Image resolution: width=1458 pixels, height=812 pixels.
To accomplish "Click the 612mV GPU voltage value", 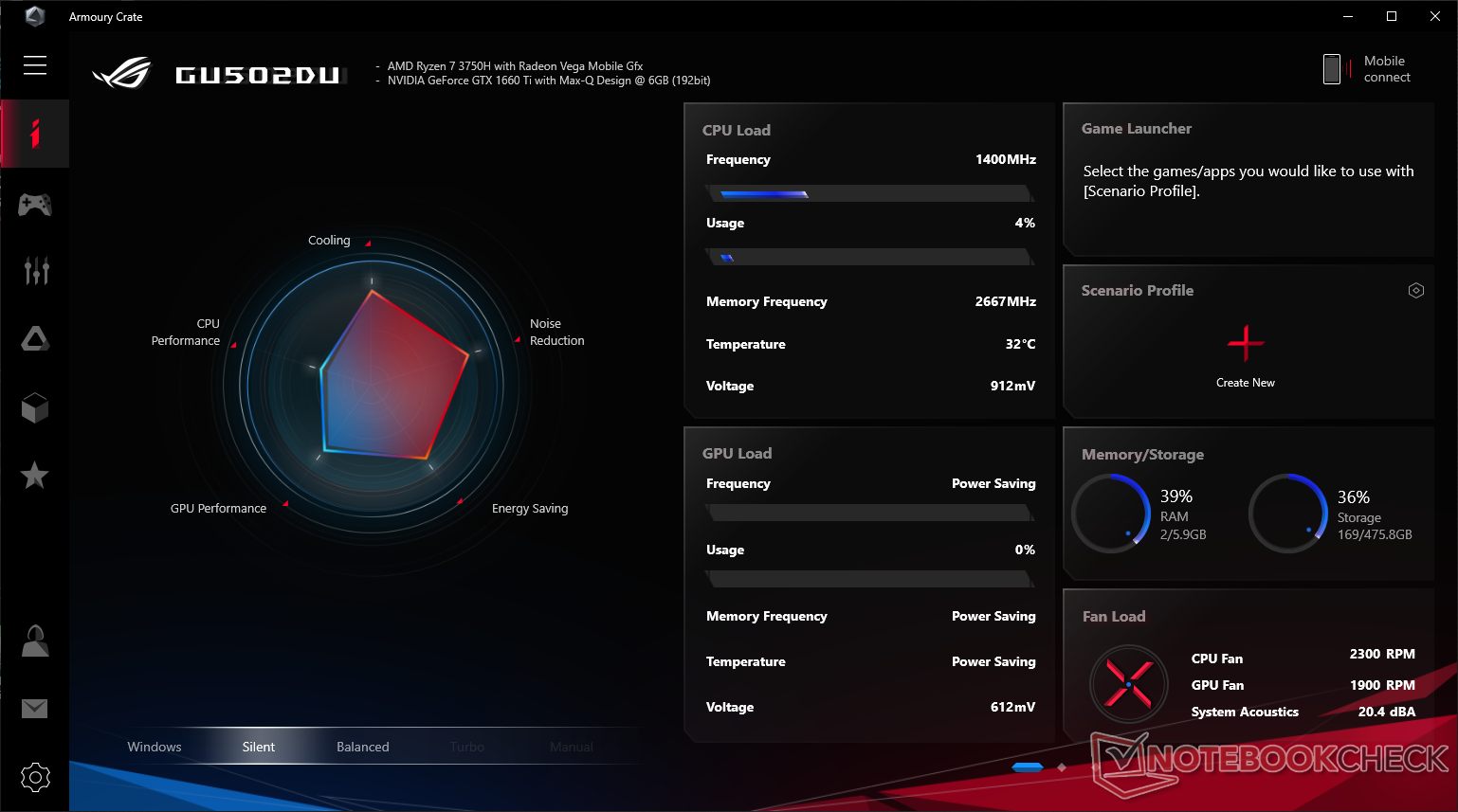I will point(1013,708).
